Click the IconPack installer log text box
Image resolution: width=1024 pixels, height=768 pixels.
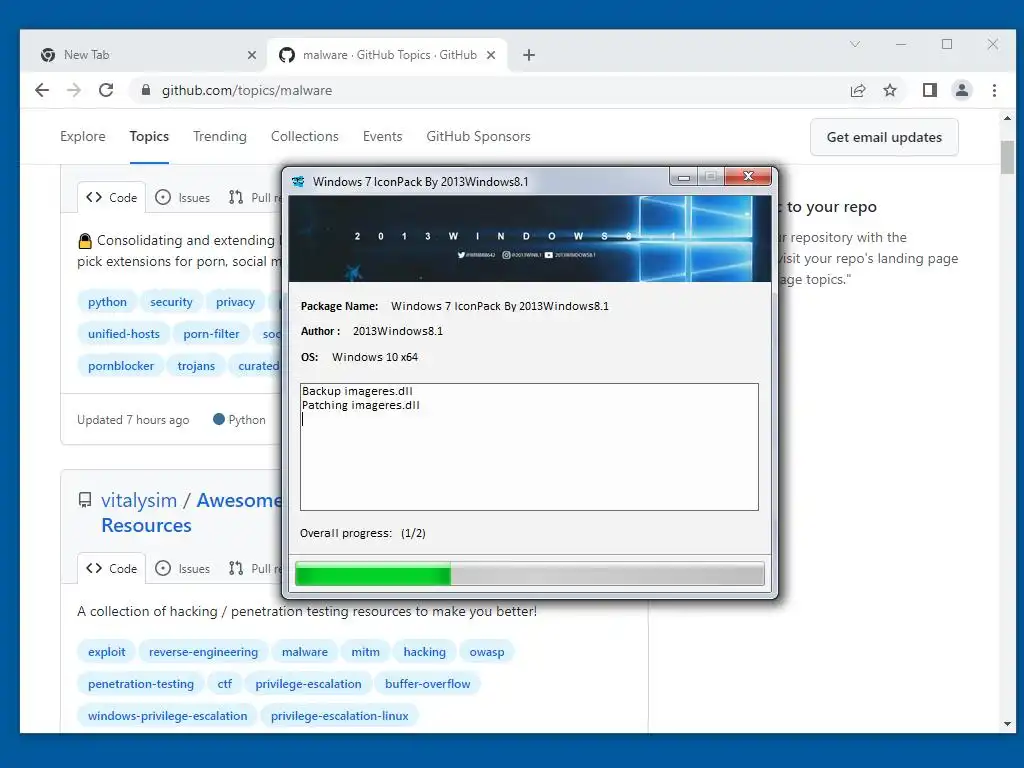pos(529,447)
